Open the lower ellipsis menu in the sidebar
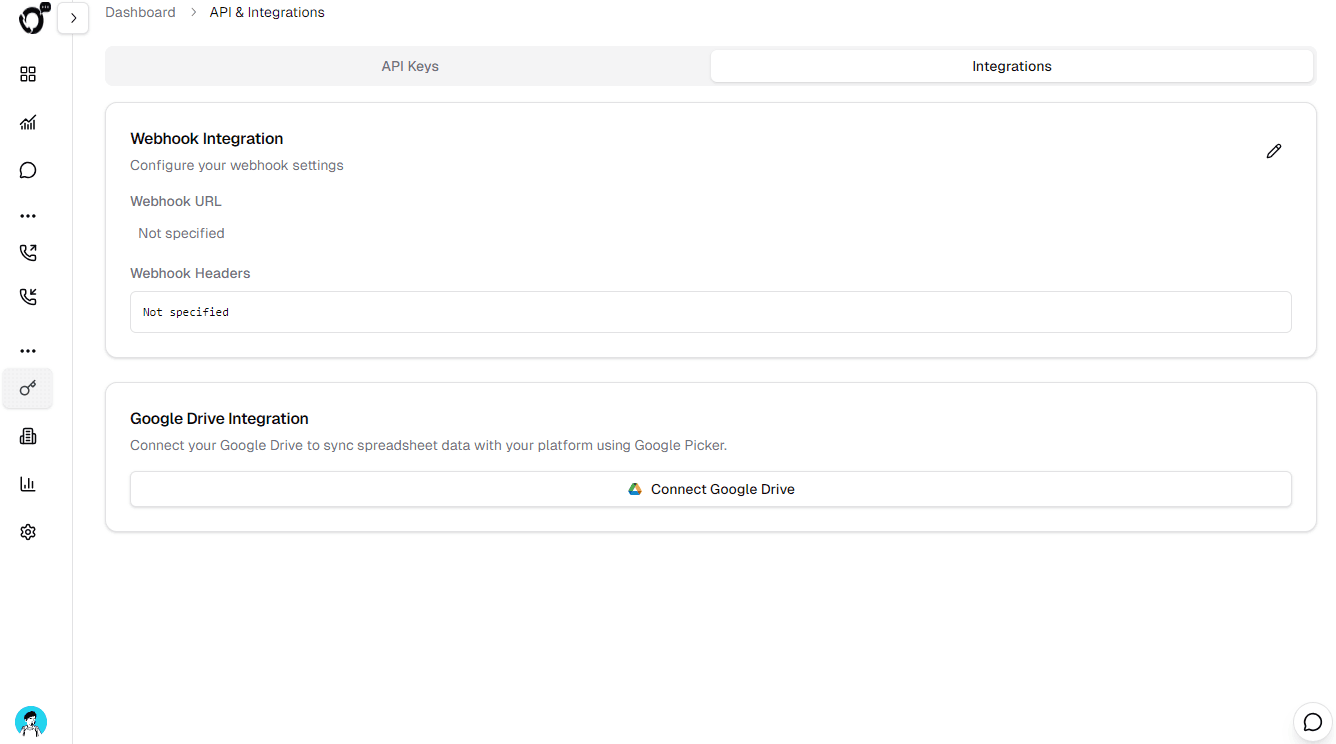This screenshot has height=744, width=1336. point(27,350)
